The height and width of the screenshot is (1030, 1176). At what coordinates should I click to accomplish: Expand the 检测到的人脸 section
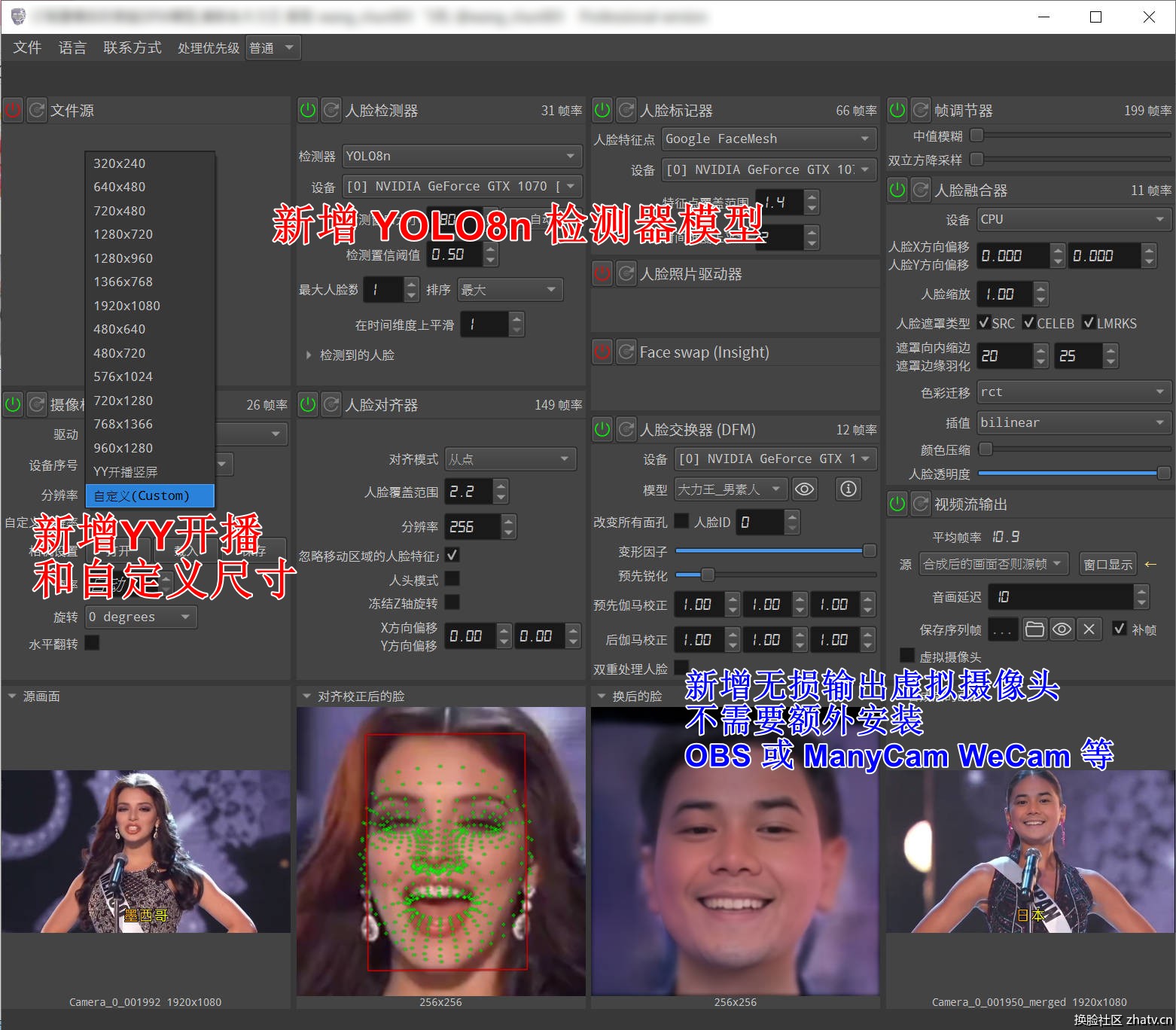pyautogui.click(x=309, y=355)
